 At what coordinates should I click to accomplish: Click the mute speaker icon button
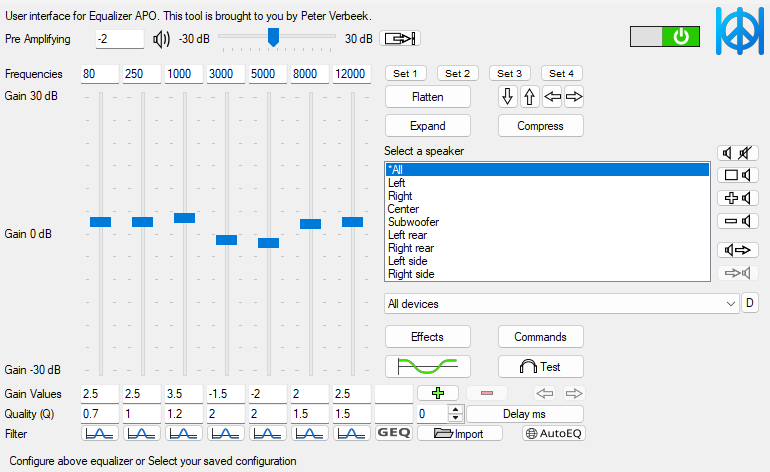[737, 153]
